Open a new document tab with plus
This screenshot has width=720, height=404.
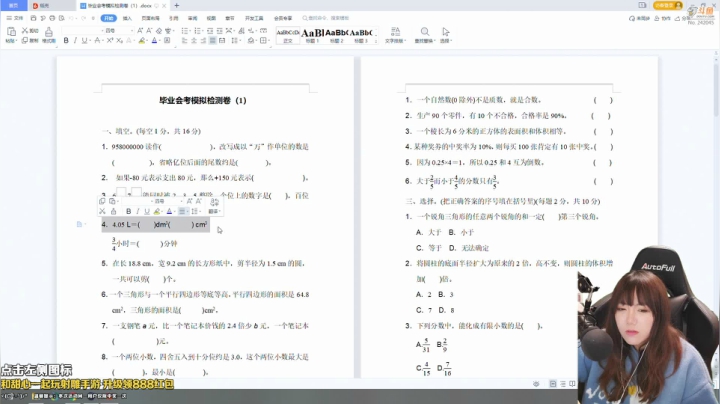click(177, 6)
